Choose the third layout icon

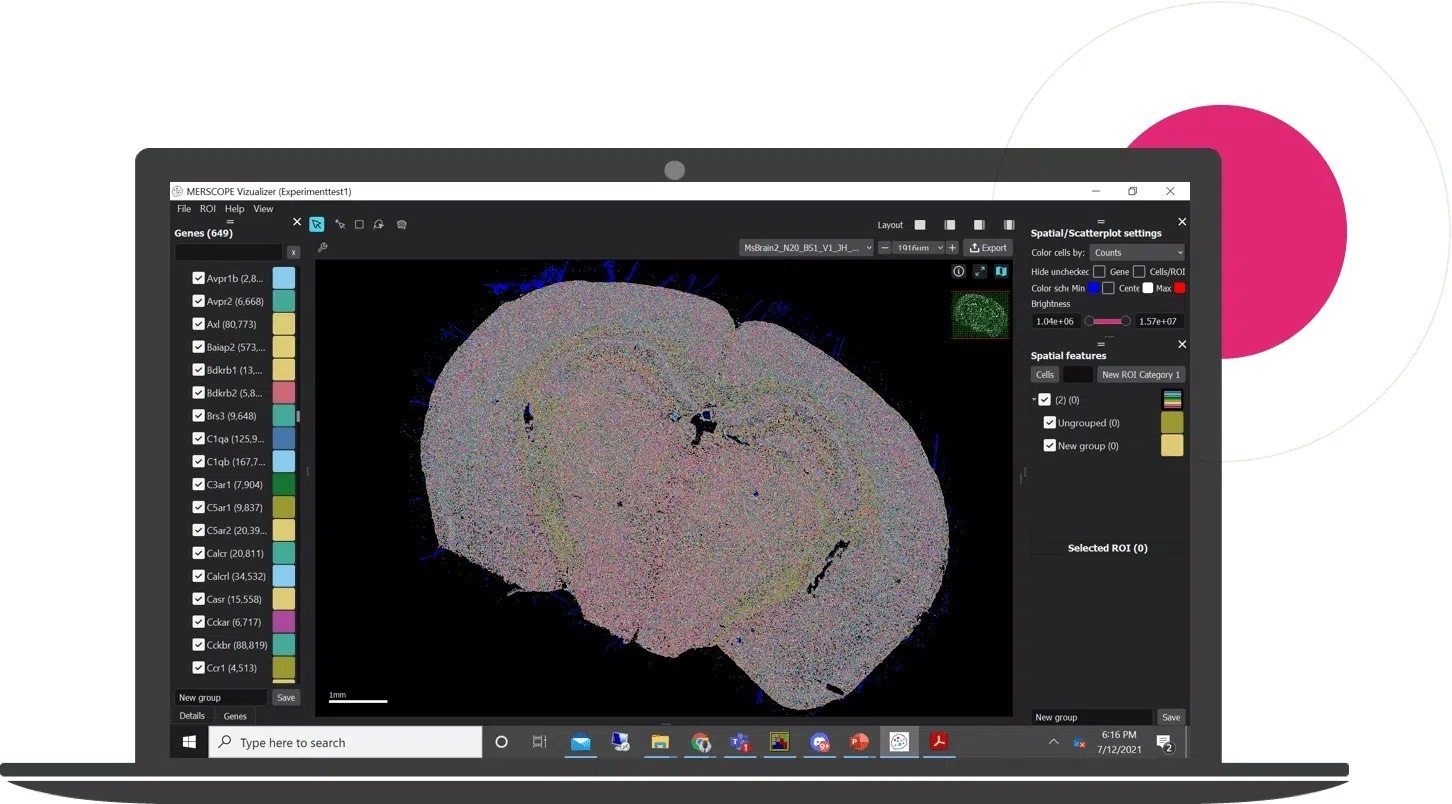coord(979,225)
